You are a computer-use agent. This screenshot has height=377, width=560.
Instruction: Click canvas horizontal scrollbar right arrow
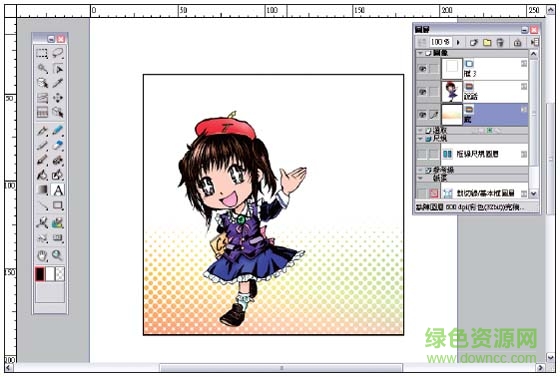pos(541,367)
